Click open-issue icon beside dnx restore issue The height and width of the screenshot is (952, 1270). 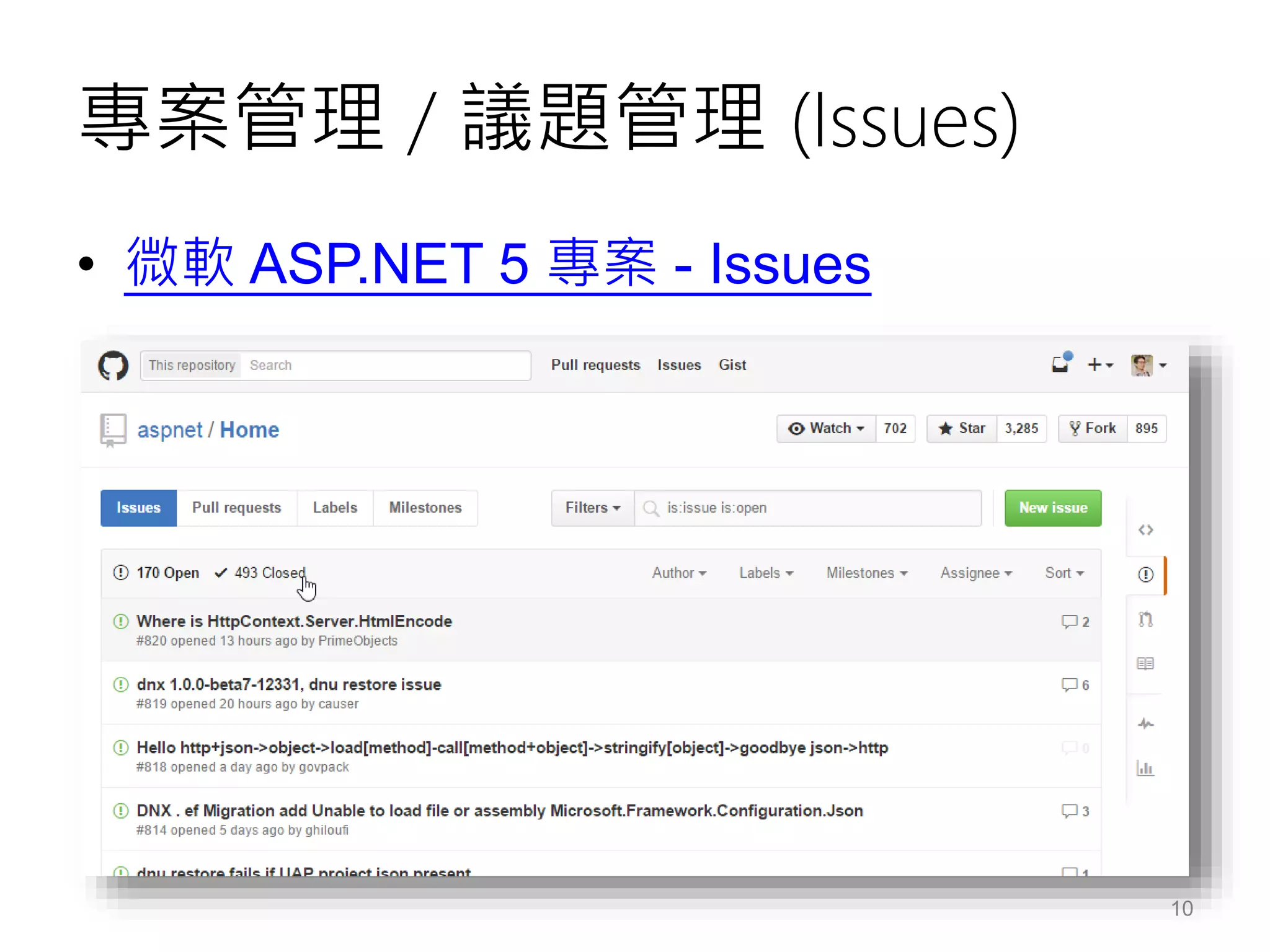121,684
